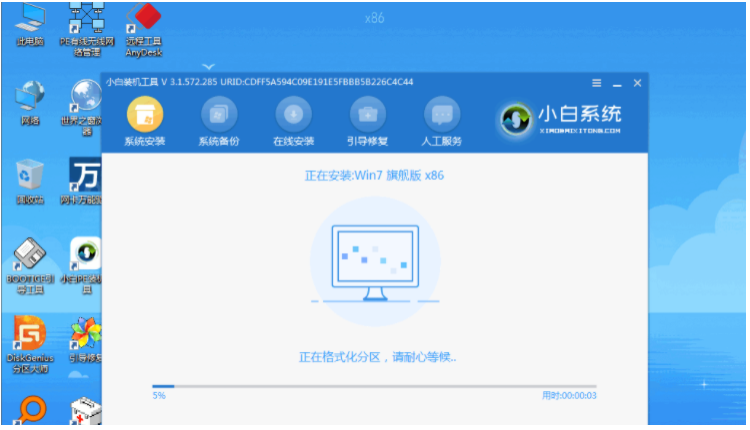Open 网卡万能 driver desktop icon

(82, 182)
